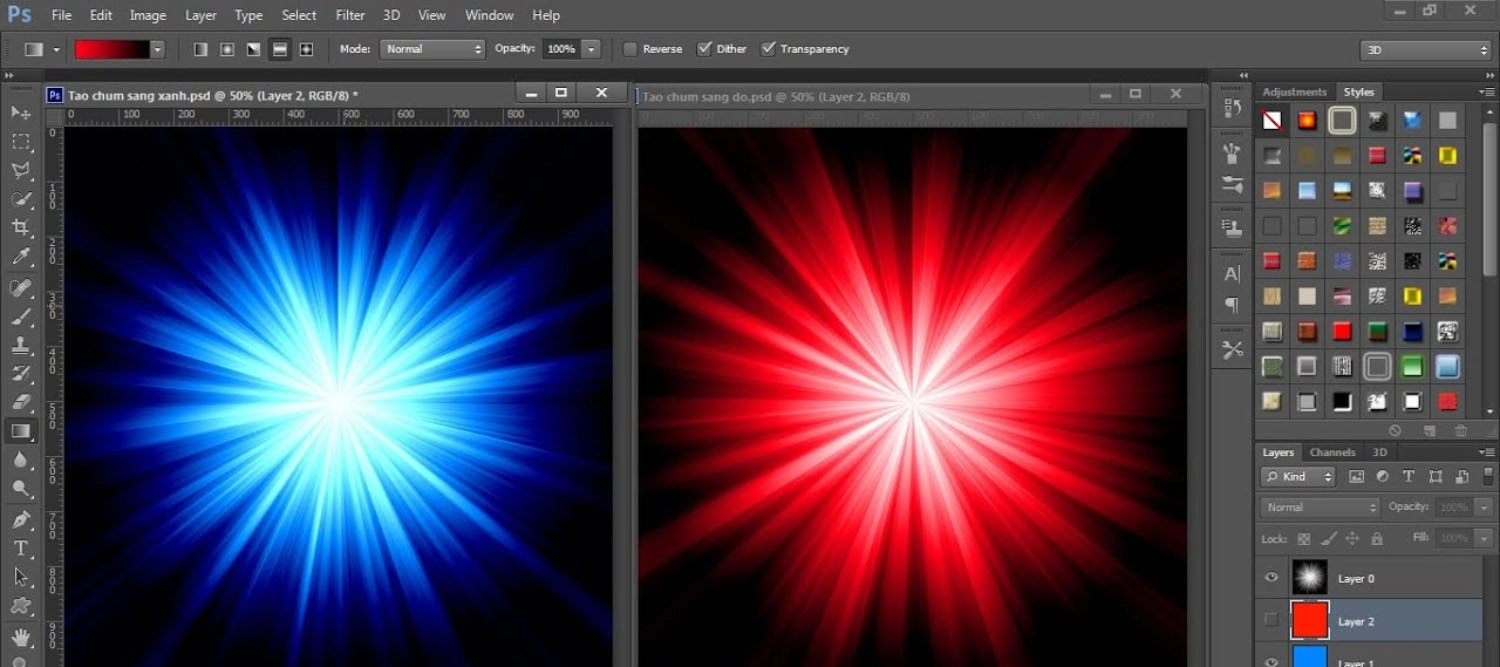Select the Move tool
Image resolution: width=1500 pixels, height=667 pixels.
[x=21, y=112]
